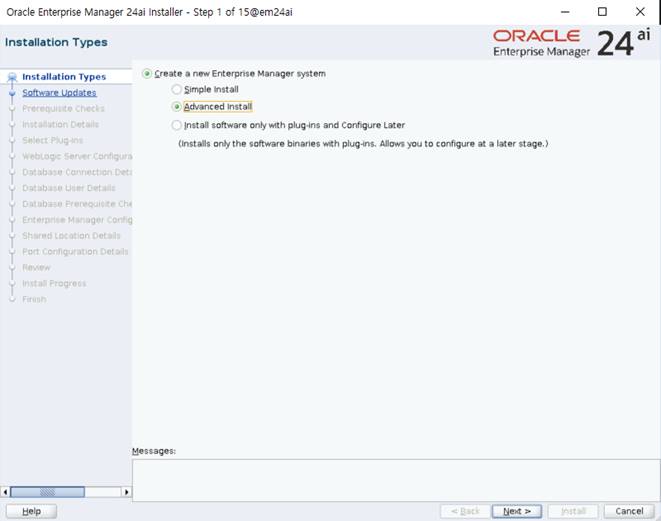
Task: Click the Installation Types step marker icon
Action: click(x=12, y=77)
